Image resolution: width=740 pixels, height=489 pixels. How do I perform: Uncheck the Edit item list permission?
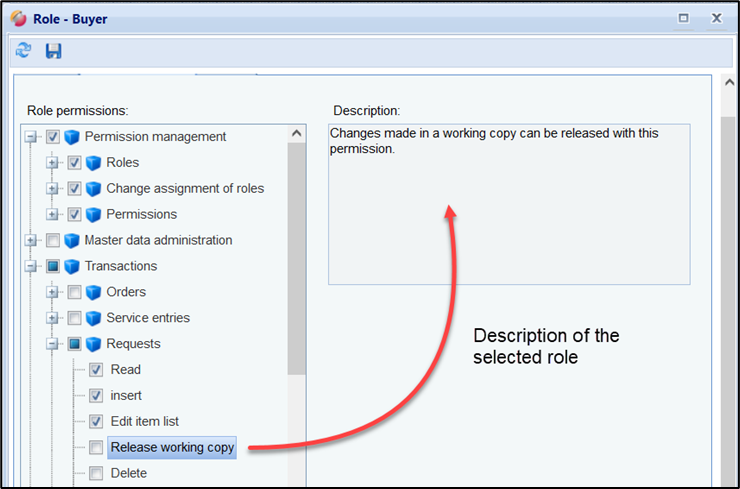point(96,422)
